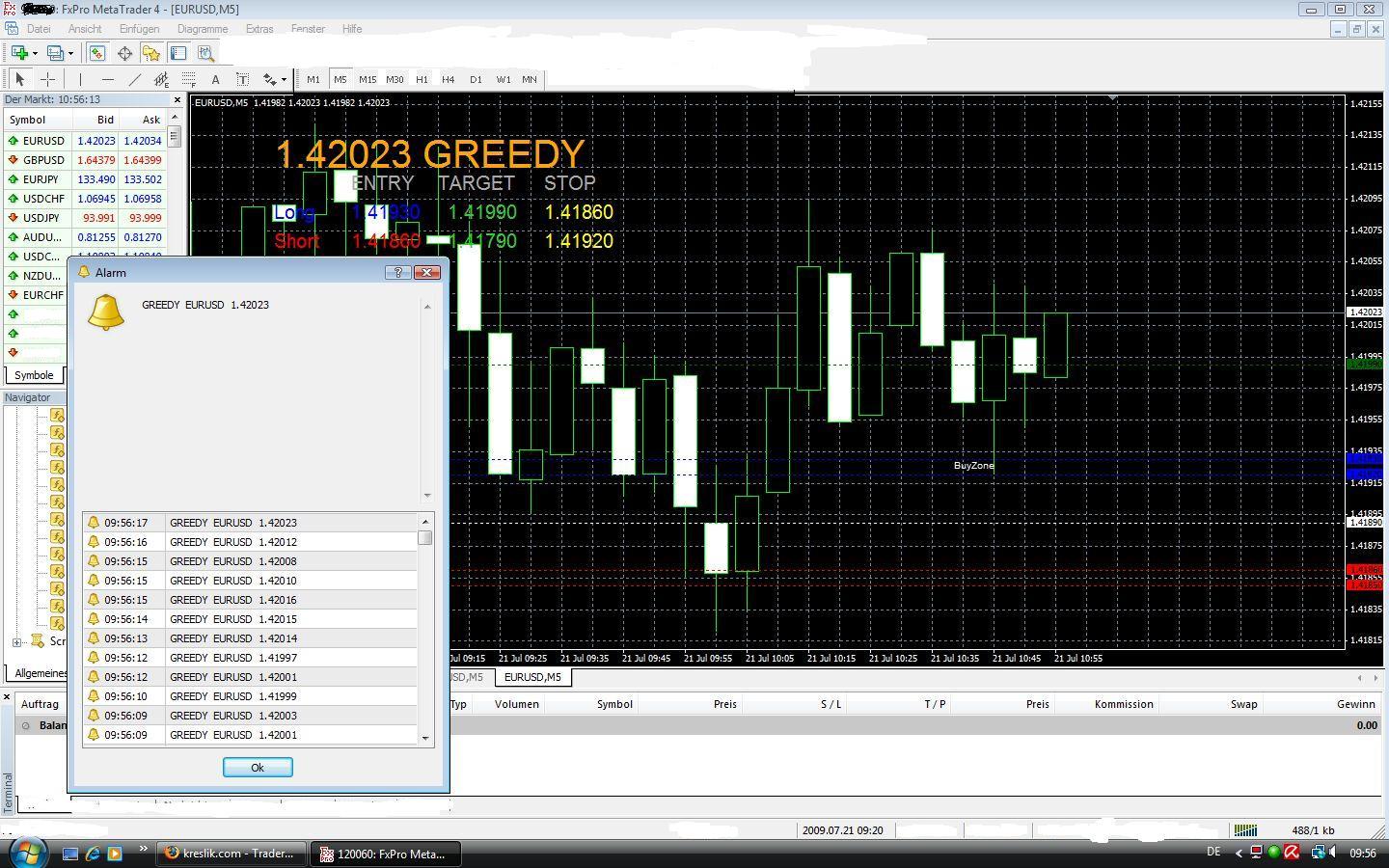This screenshot has height=868, width=1389.
Task: Switch chart to H1 timeframe
Action: coord(422,79)
